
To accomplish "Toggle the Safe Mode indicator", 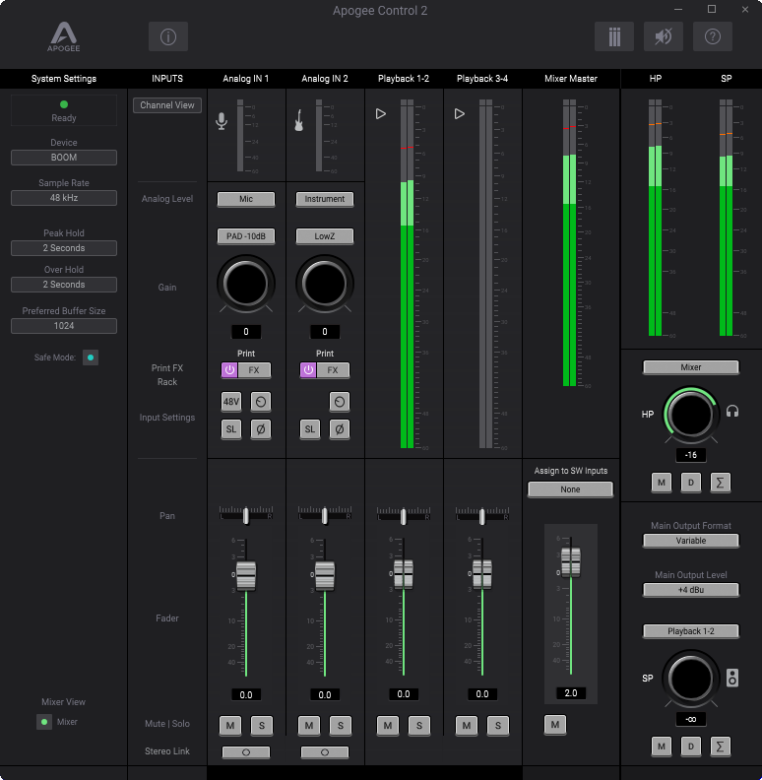I will coord(90,357).
